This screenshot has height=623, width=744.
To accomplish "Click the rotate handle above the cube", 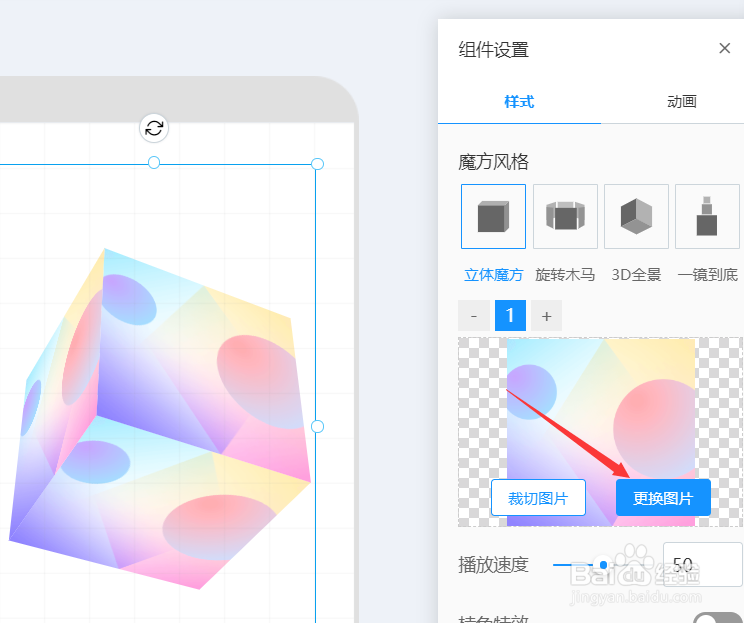I will [154, 128].
